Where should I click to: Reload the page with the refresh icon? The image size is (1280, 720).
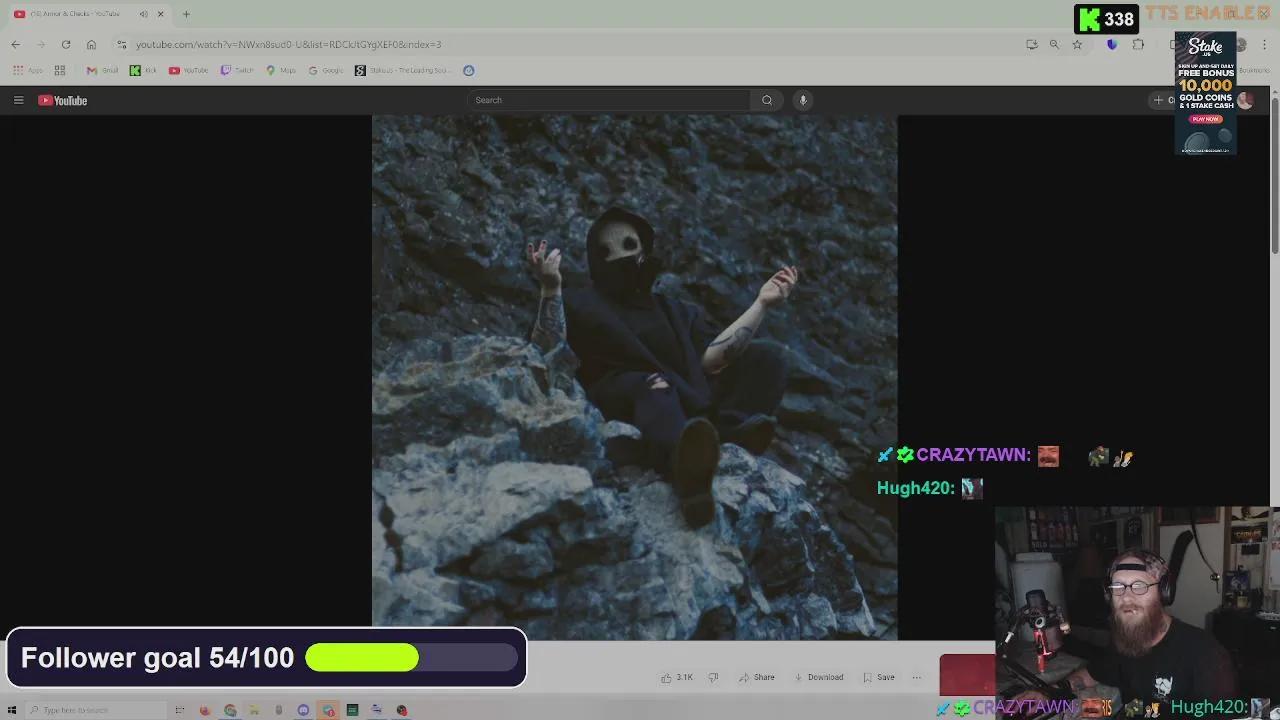click(66, 44)
